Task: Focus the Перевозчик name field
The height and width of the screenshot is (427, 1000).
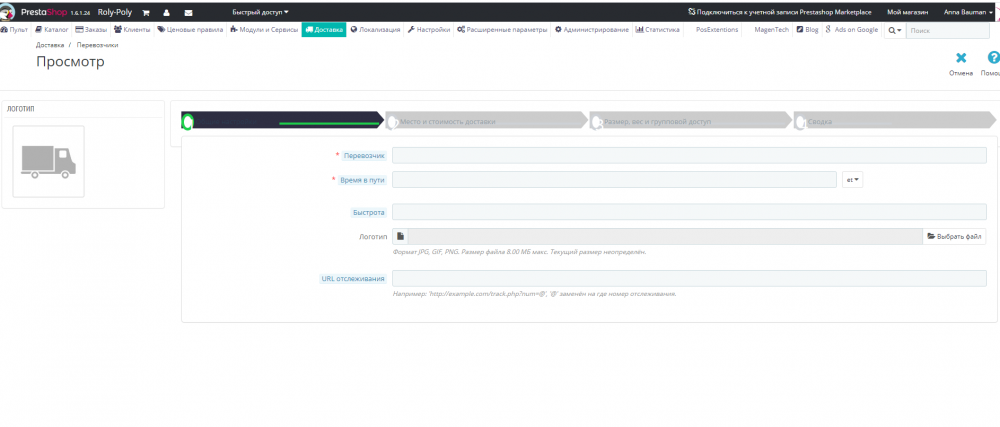Action: point(689,156)
